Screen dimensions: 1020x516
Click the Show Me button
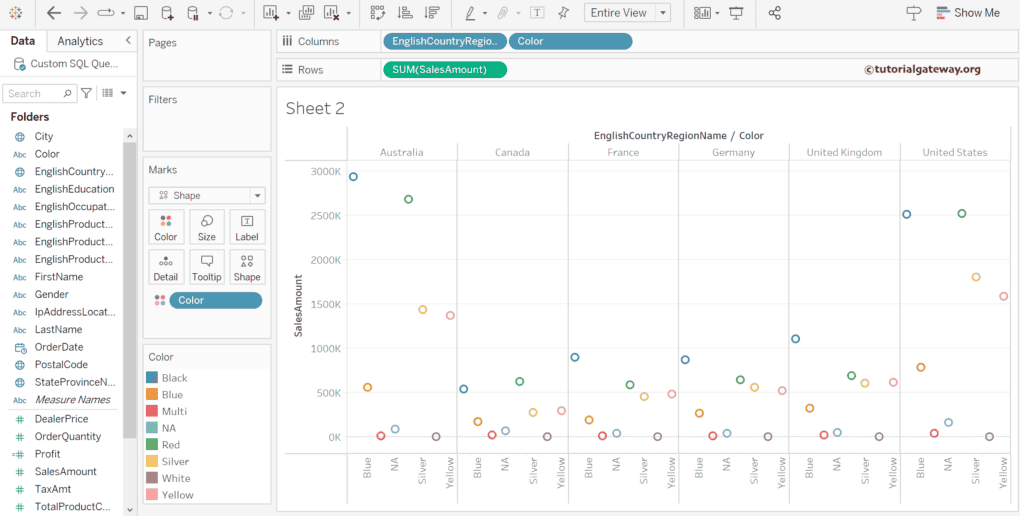tap(967, 13)
